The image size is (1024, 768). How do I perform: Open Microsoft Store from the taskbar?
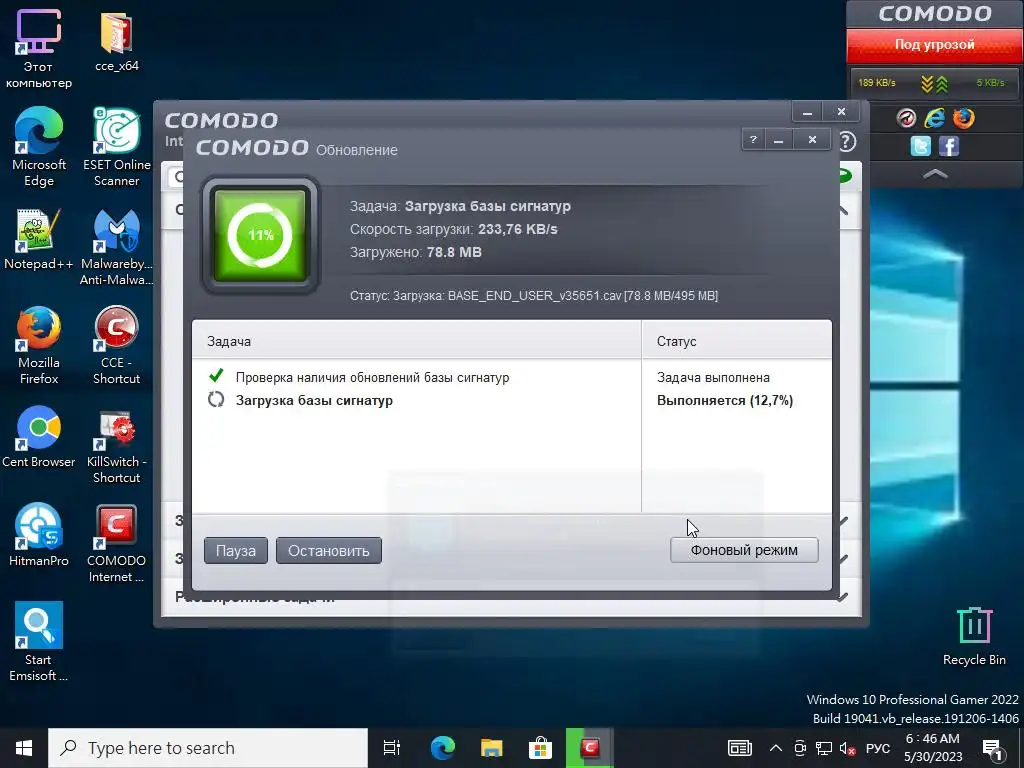pyautogui.click(x=540, y=748)
